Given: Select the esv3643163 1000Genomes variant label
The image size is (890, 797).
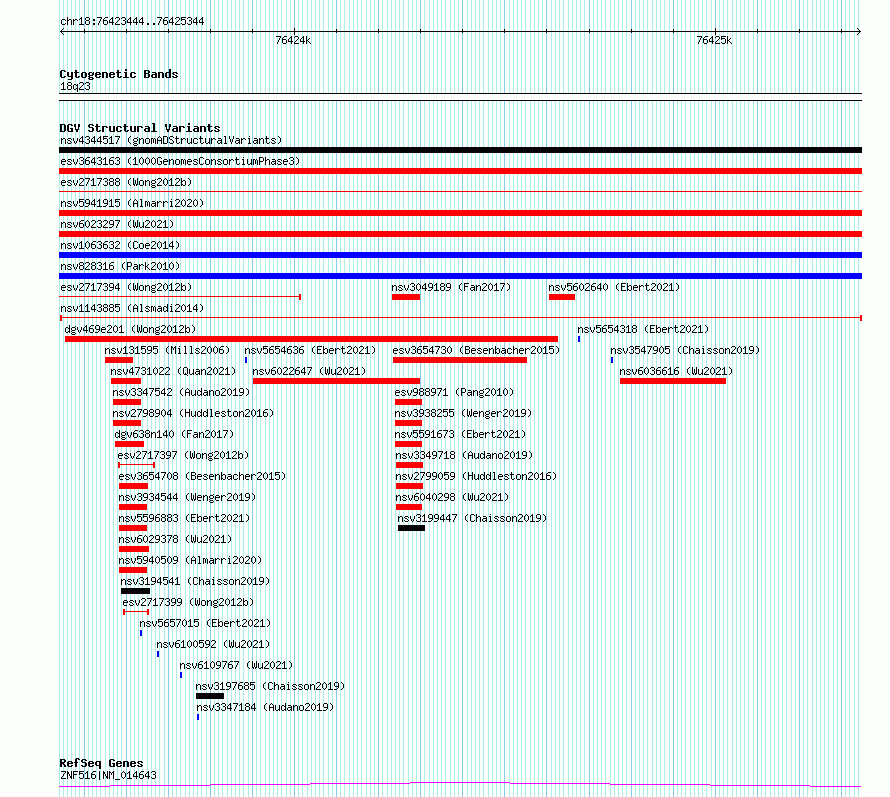Looking at the screenshot, I should 180,161.
